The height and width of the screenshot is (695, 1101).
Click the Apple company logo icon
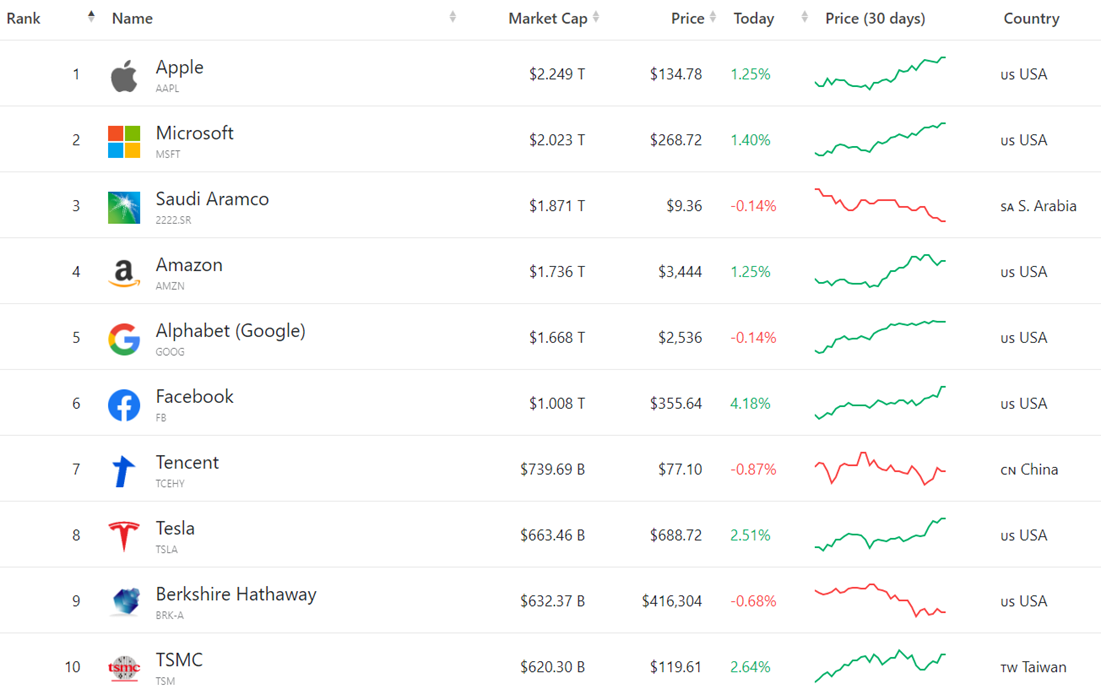coord(124,75)
